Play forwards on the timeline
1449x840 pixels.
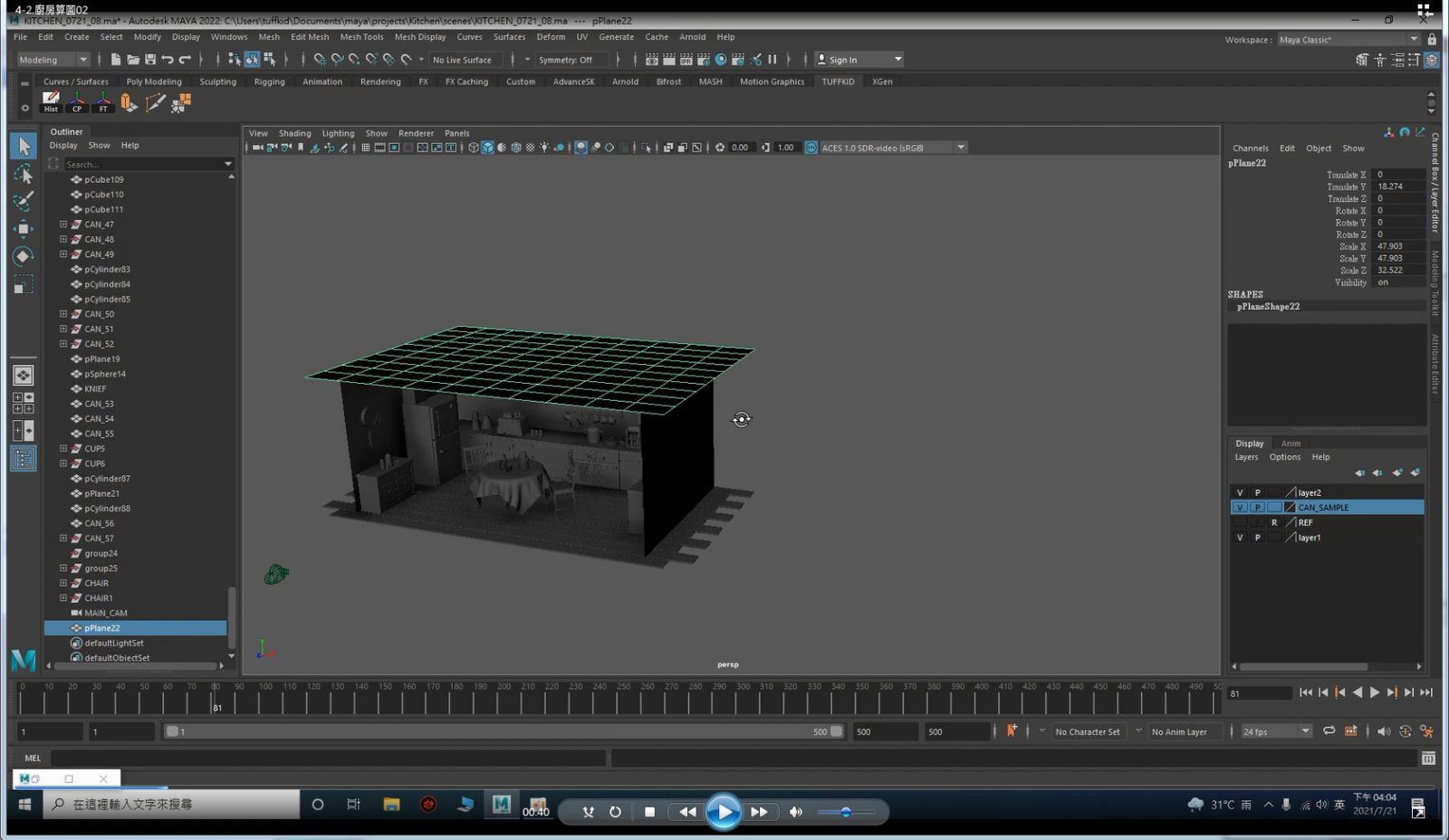1375,692
